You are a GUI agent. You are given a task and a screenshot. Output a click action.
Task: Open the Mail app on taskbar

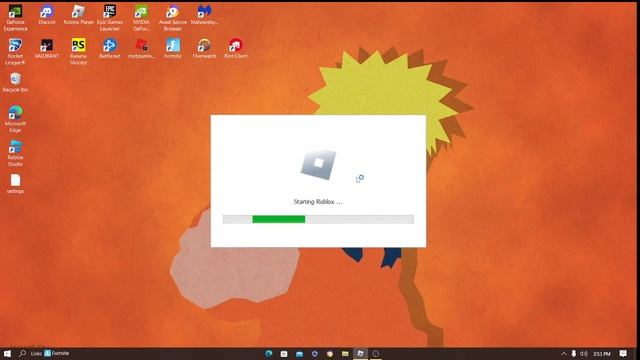click(299, 353)
